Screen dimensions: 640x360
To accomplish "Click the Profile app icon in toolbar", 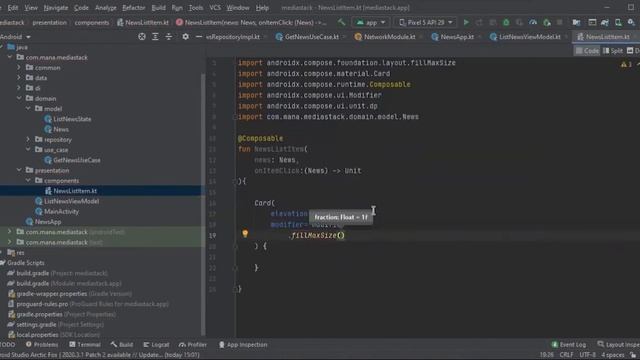I will 533,22.
